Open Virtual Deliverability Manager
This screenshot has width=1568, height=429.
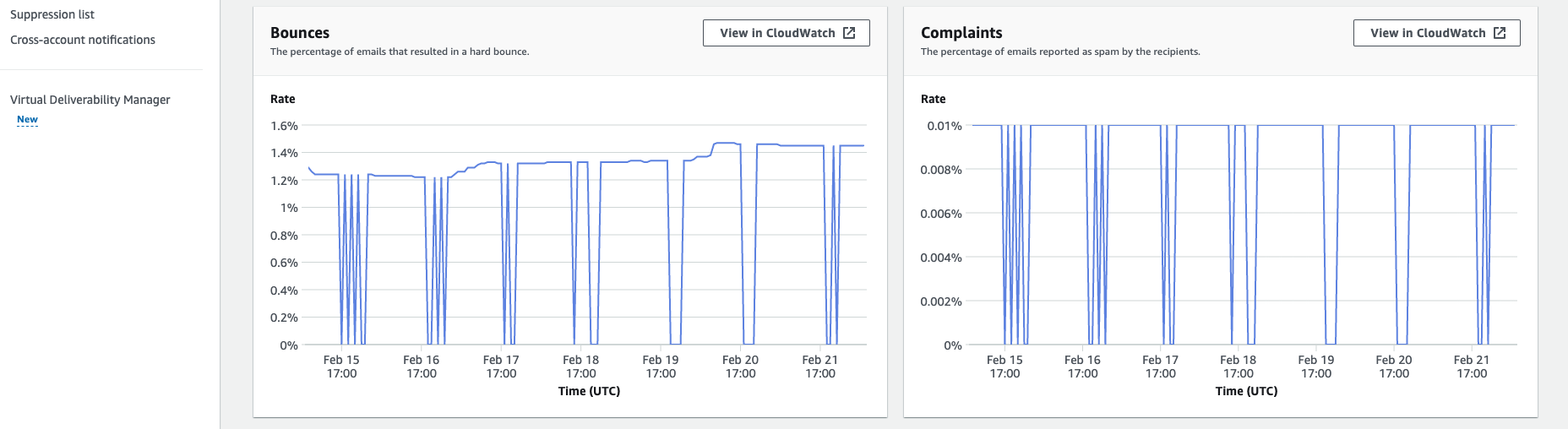[x=90, y=100]
